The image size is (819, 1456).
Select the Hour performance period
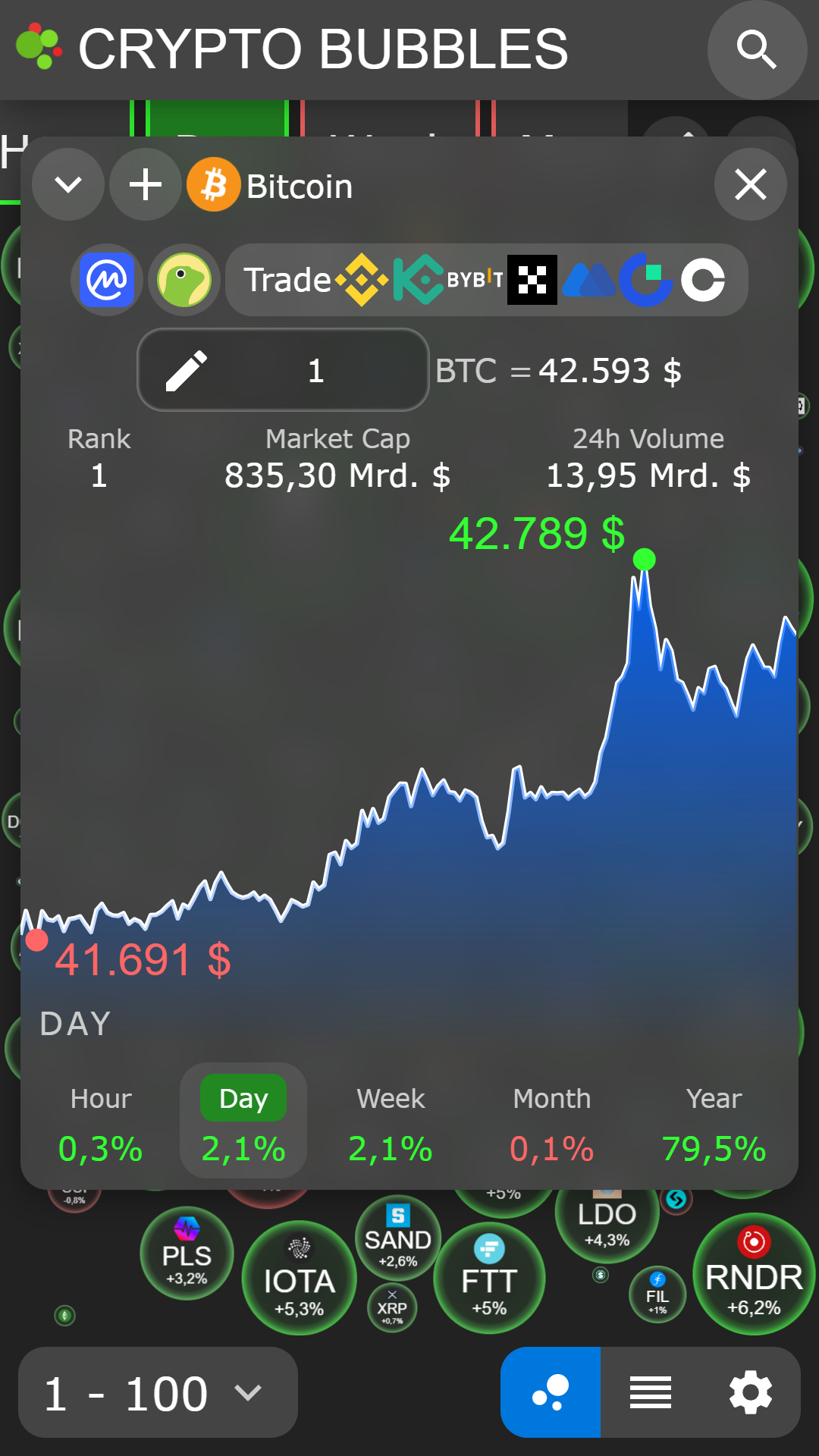101,1121
